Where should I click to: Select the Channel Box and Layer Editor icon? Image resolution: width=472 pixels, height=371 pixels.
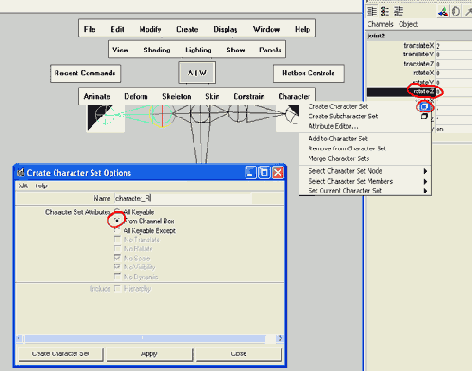coord(398,12)
